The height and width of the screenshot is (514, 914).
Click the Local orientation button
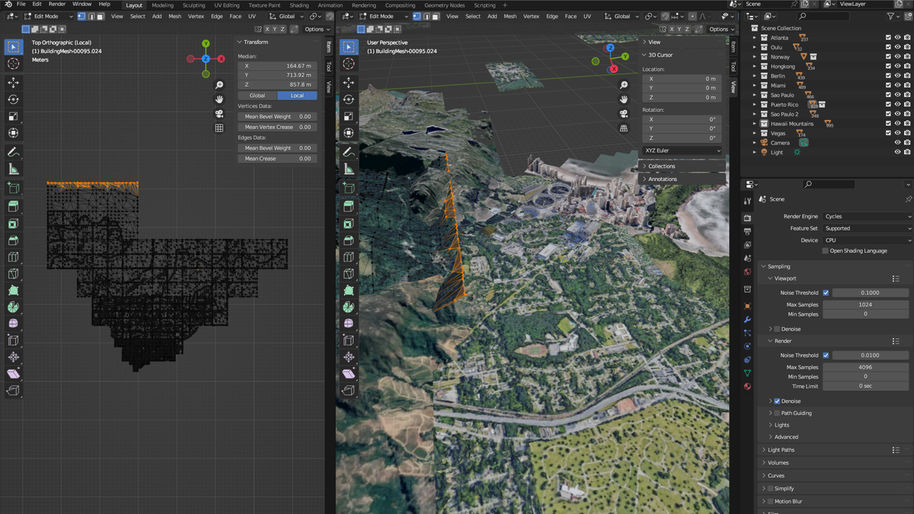297,95
